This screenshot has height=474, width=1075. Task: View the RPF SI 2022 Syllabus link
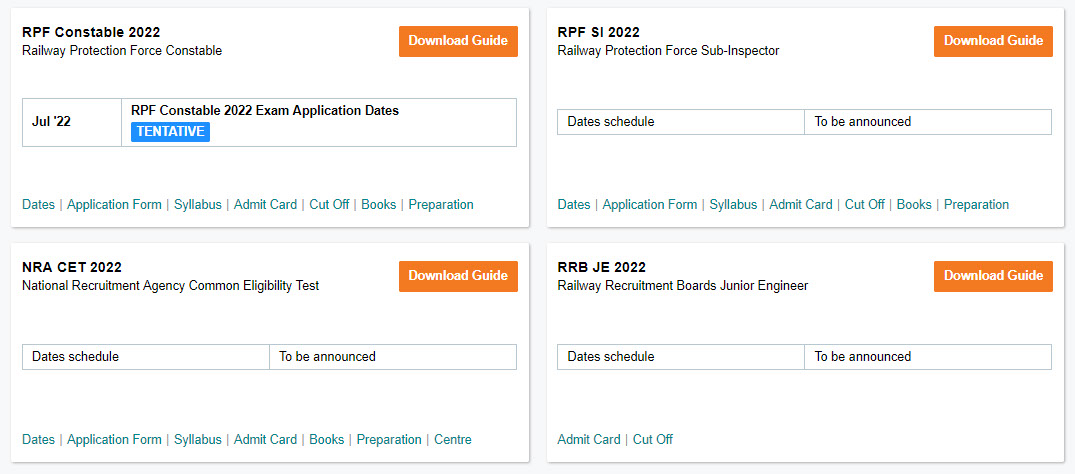(x=733, y=205)
